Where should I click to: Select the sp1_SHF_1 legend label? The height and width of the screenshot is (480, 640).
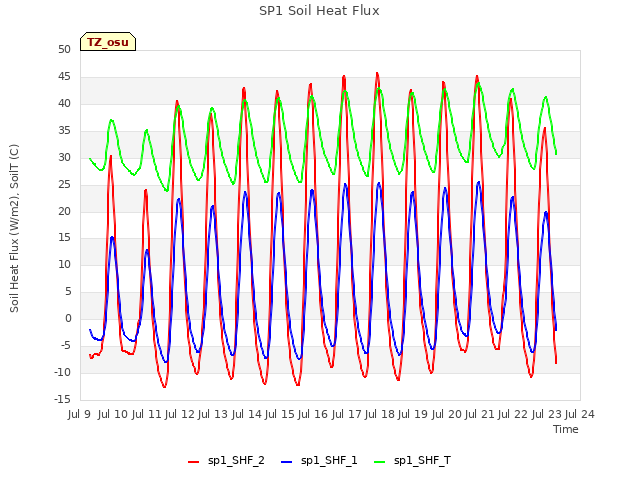(x=329, y=460)
